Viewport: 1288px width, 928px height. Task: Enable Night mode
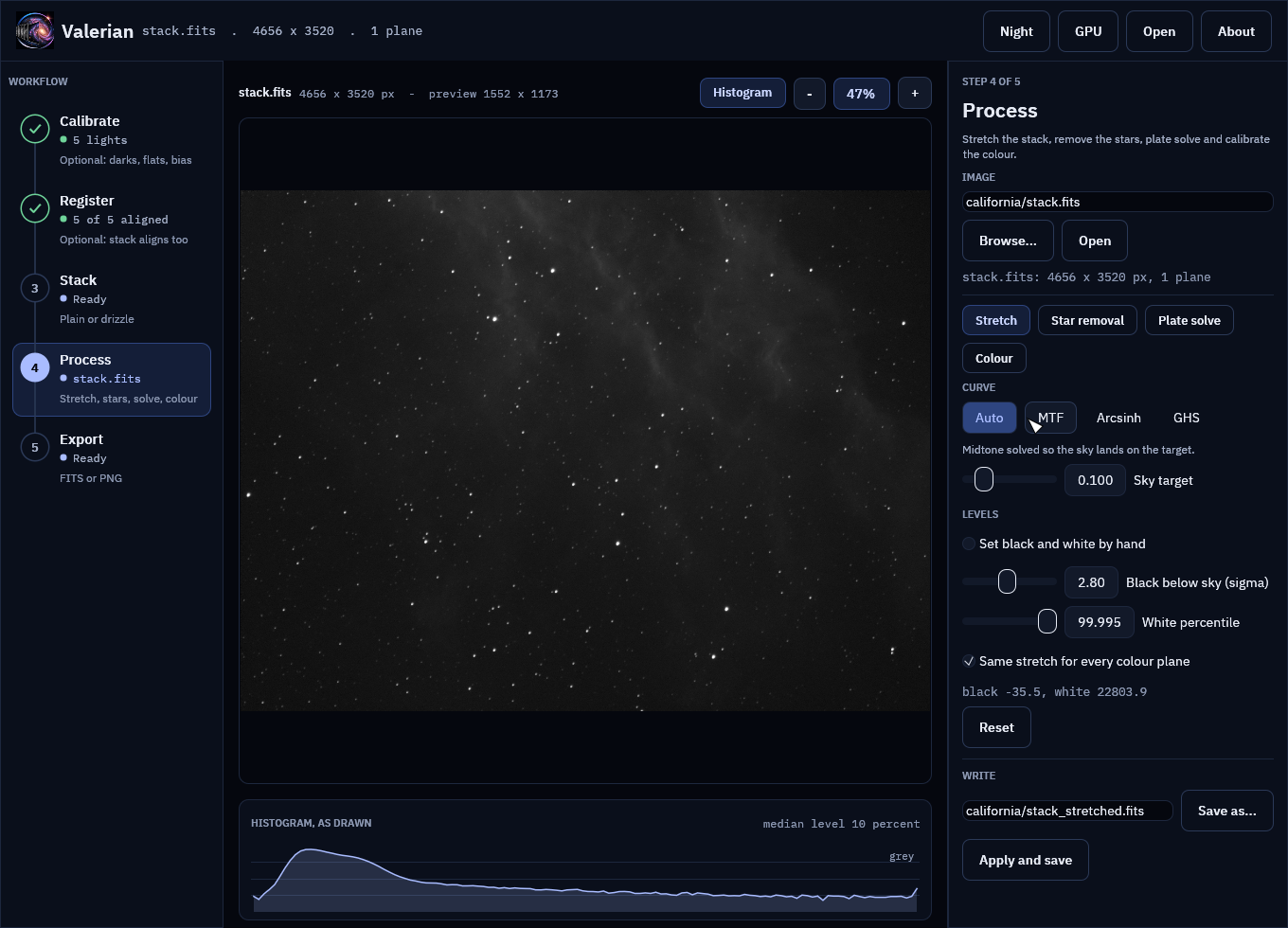pyautogui.click(x=1016, y=31)
